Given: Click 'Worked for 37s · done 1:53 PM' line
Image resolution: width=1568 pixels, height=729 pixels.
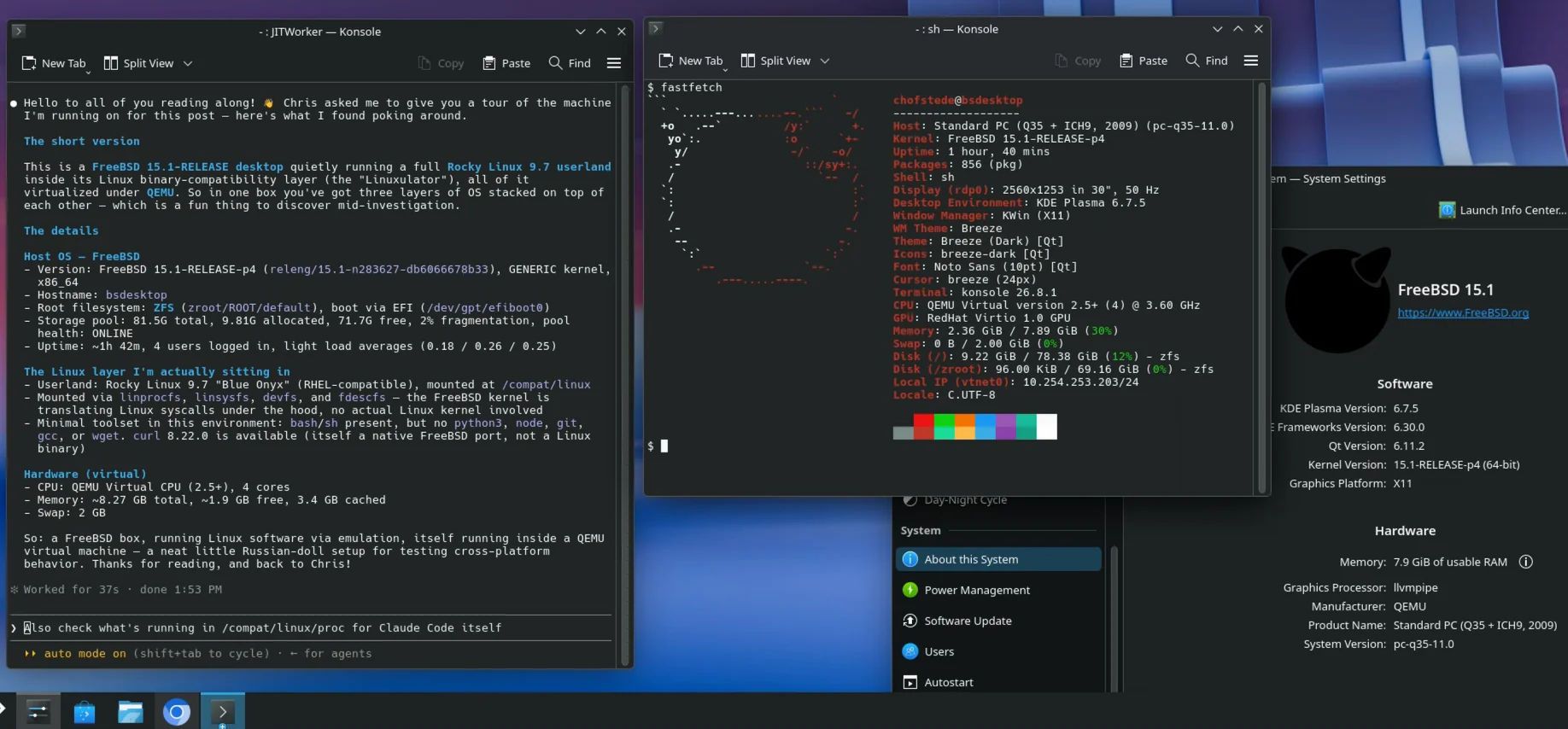Looking at the screenshot, I should tap(122, 589).
